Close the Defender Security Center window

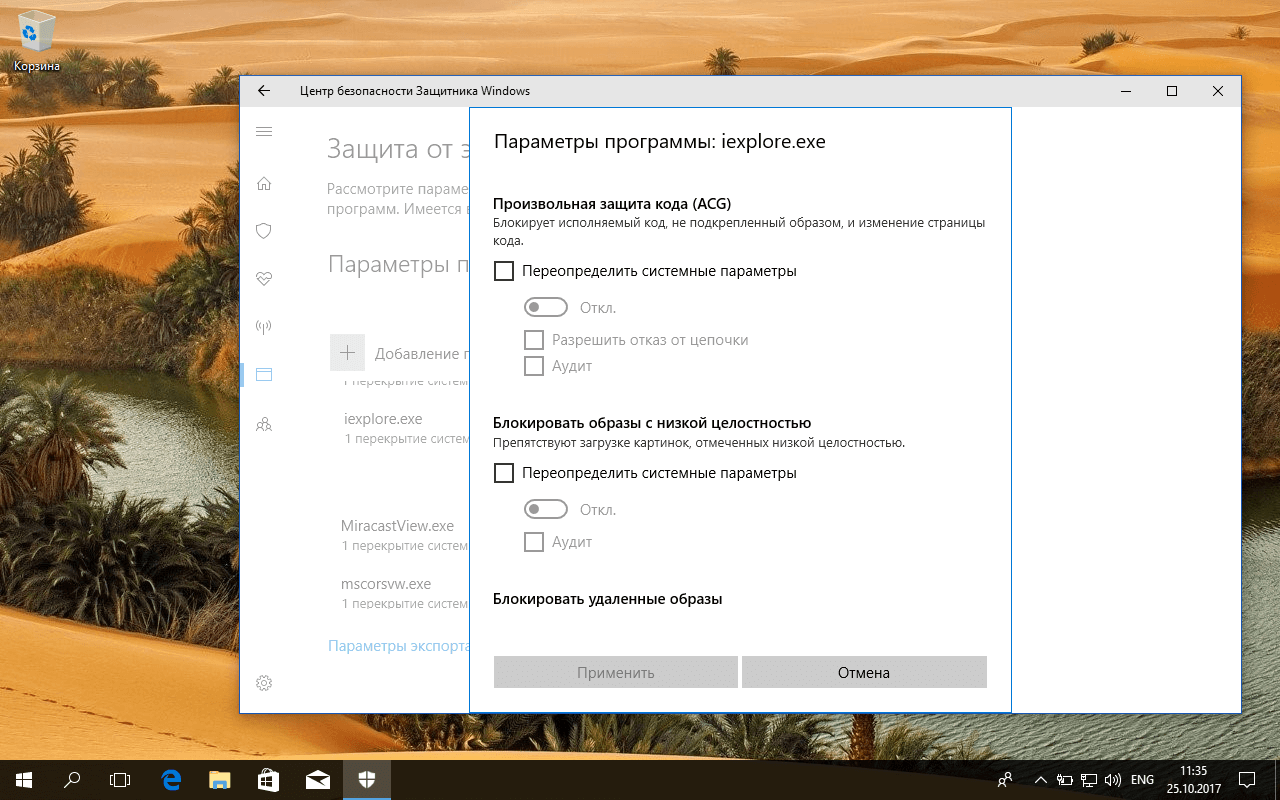coord(1218,91)
